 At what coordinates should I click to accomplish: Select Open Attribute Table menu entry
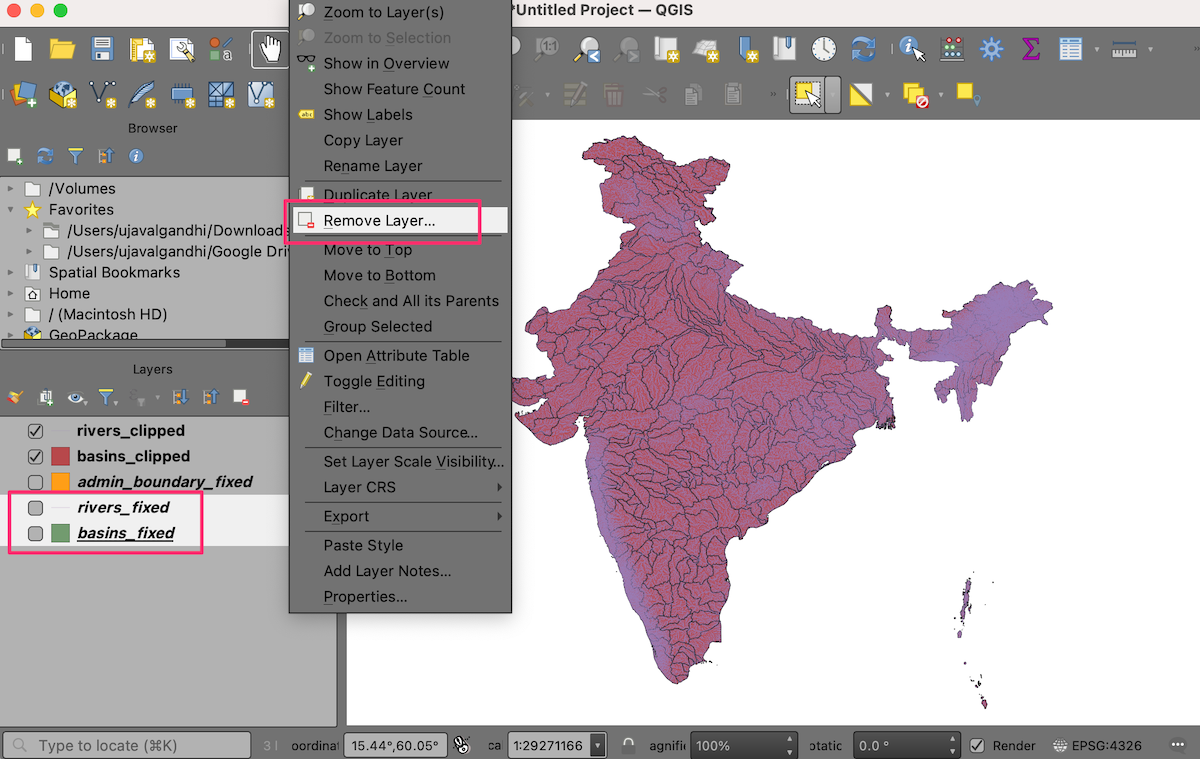point(396,356)
